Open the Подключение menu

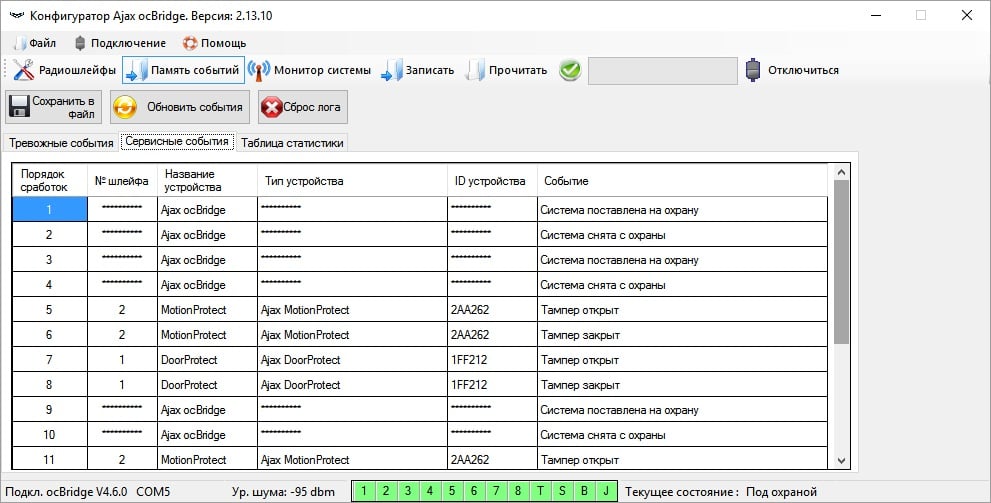tap(120, 43)
